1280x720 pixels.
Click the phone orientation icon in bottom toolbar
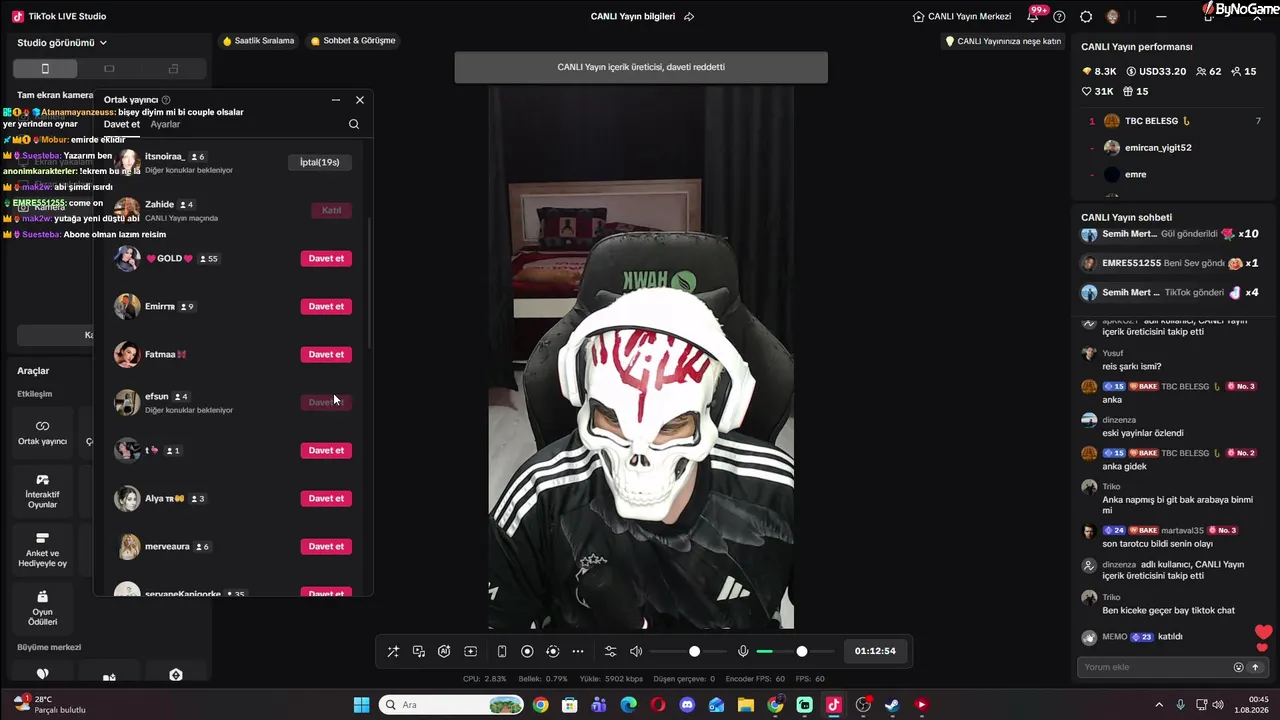point(502,651)
